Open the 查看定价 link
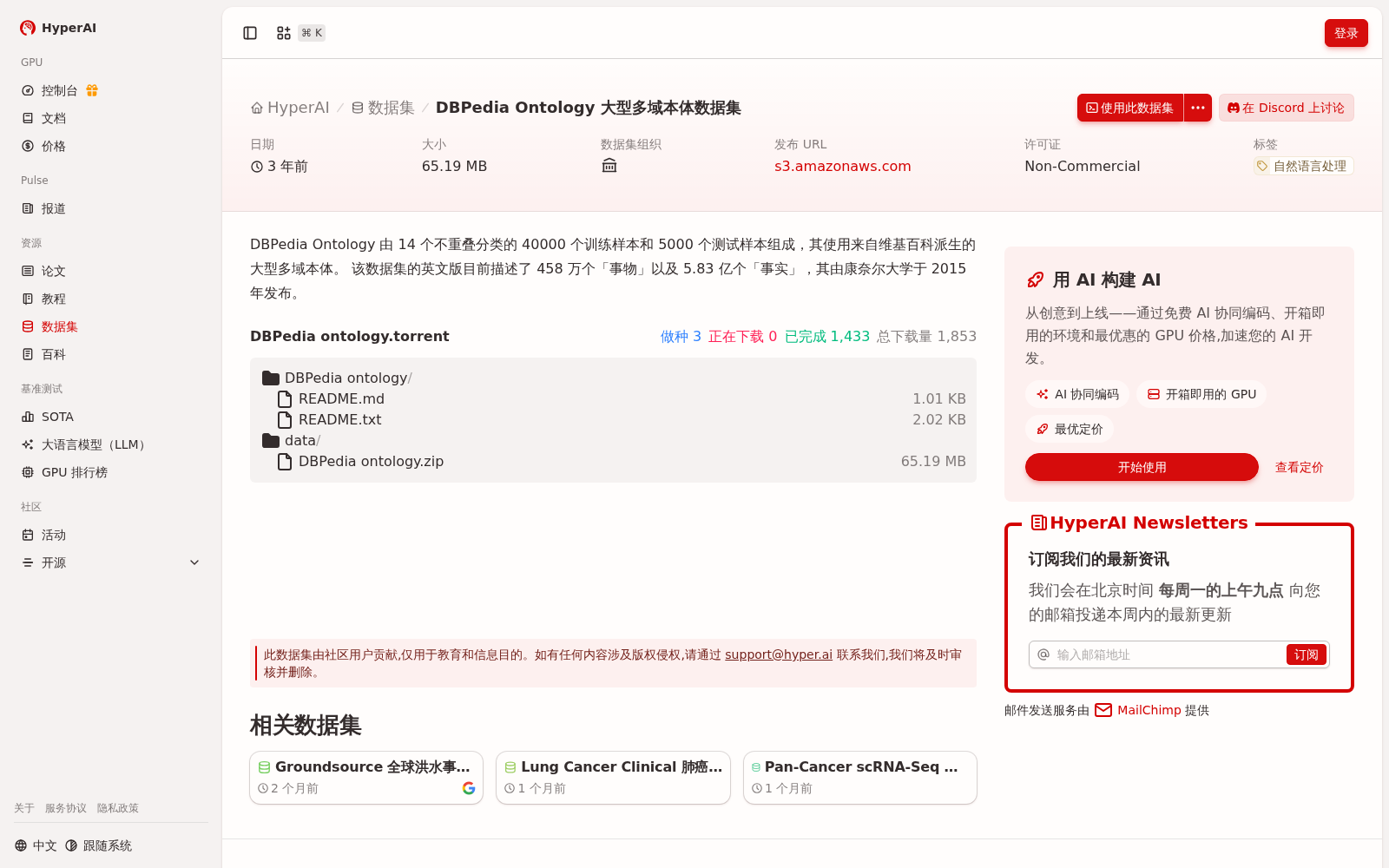This screenshot has height=868, width=1389. click(1299, 467)
